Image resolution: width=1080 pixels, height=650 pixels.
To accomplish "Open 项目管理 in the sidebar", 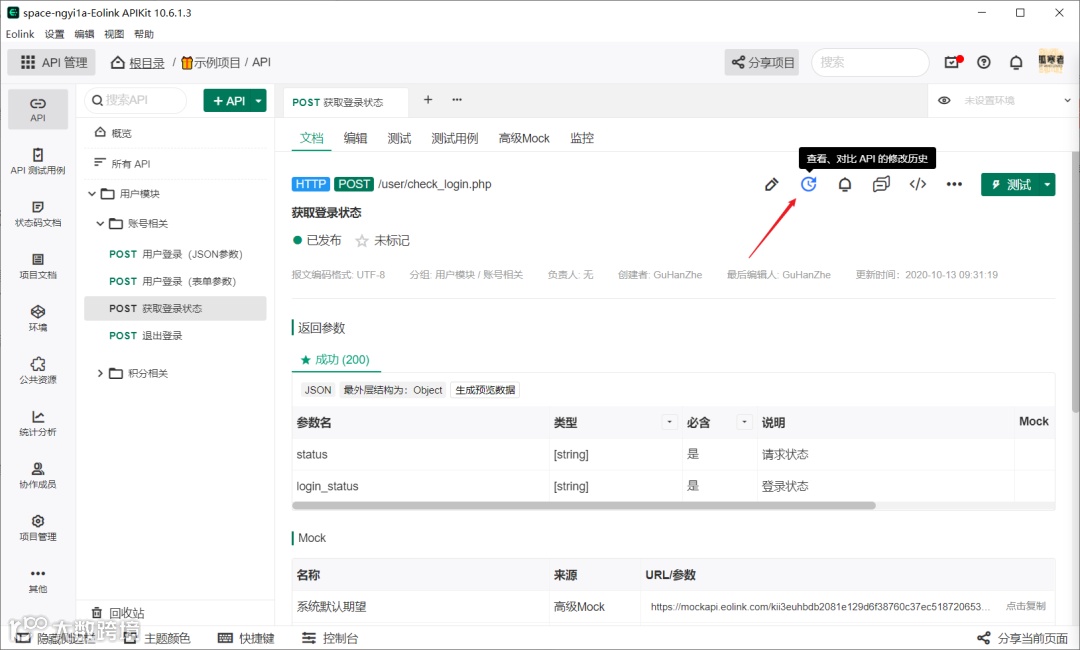I will [x=38, y=528].
